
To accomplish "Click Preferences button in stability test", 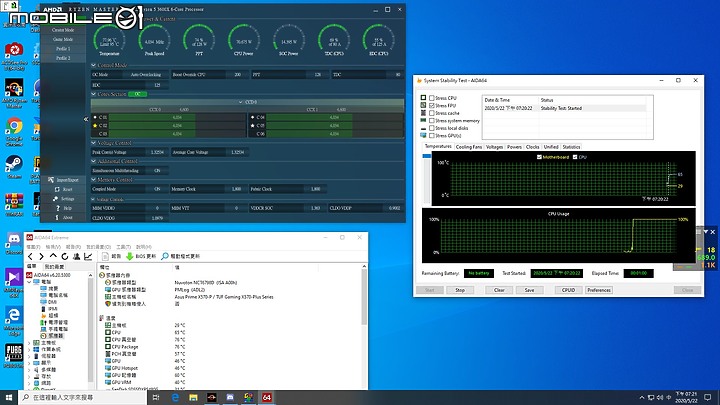I will [599, 290].
